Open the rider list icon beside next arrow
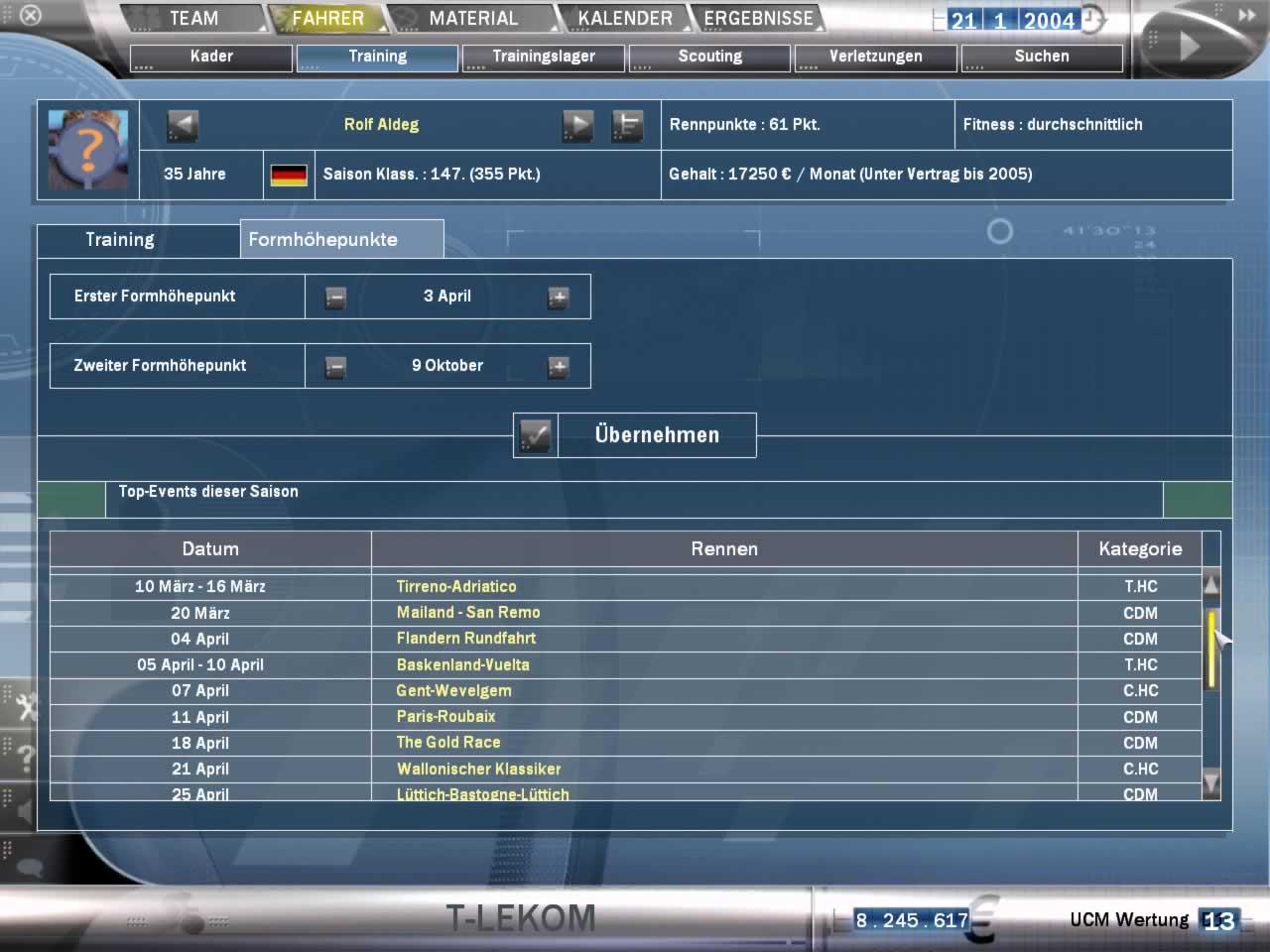1270x952 pixels. pos(627,125)
